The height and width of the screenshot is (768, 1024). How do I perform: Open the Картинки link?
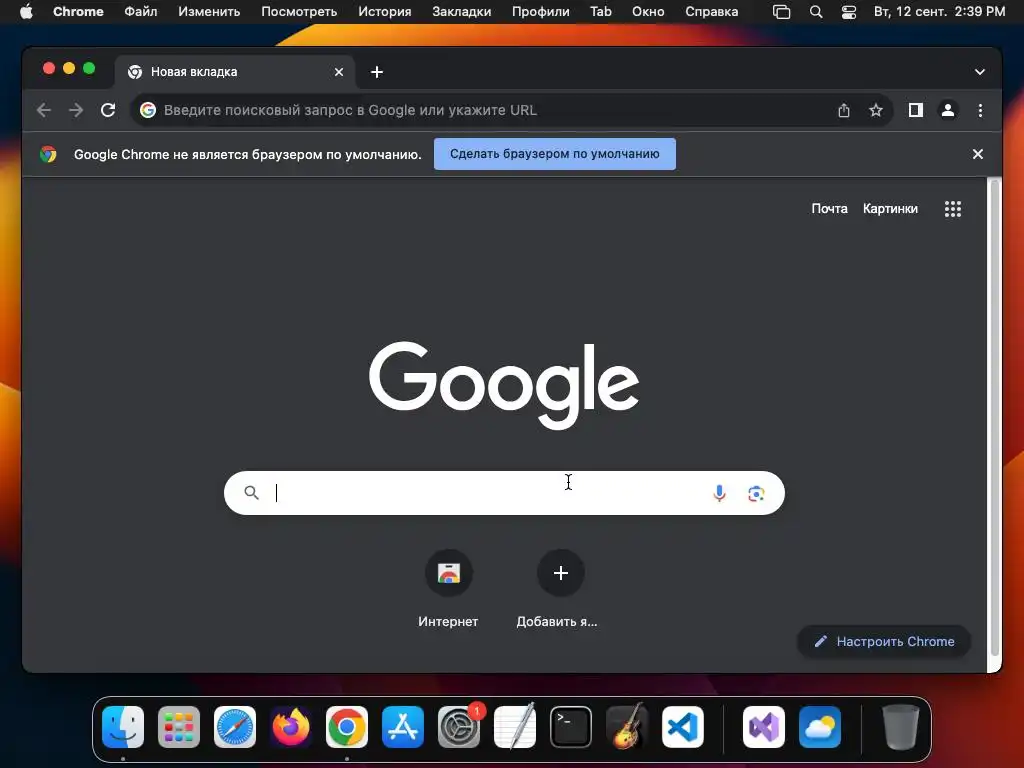pyautogui.click(x=890, y=208)
